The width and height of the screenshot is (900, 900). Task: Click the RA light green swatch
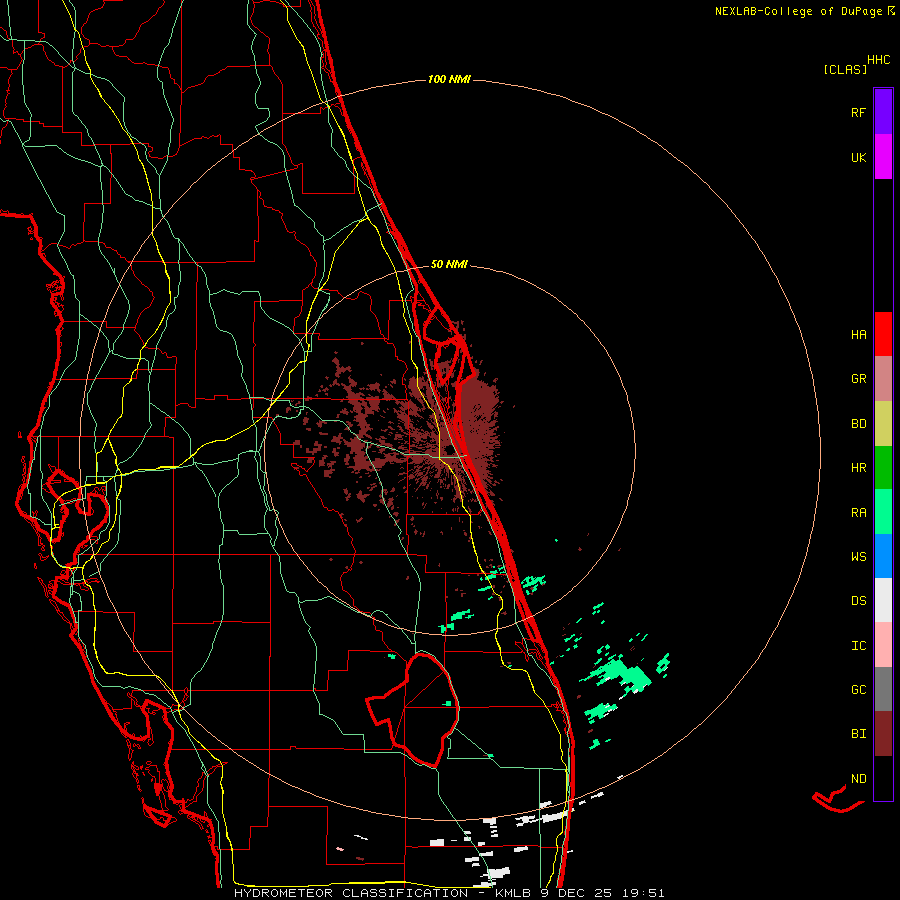pyautogui.click(x=883, y=512)
